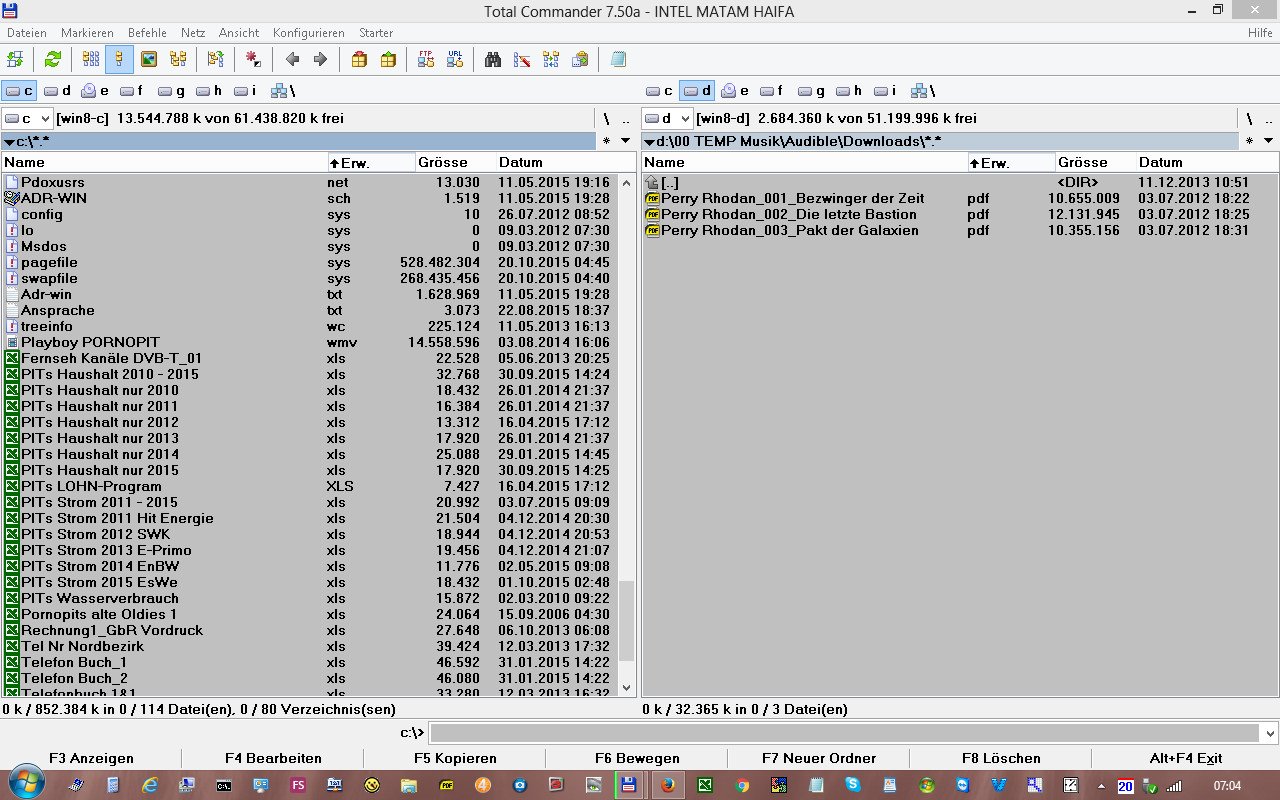Click the first toolbar icon with green arrows
The image size is (1280, 800).
click(15, 59)
